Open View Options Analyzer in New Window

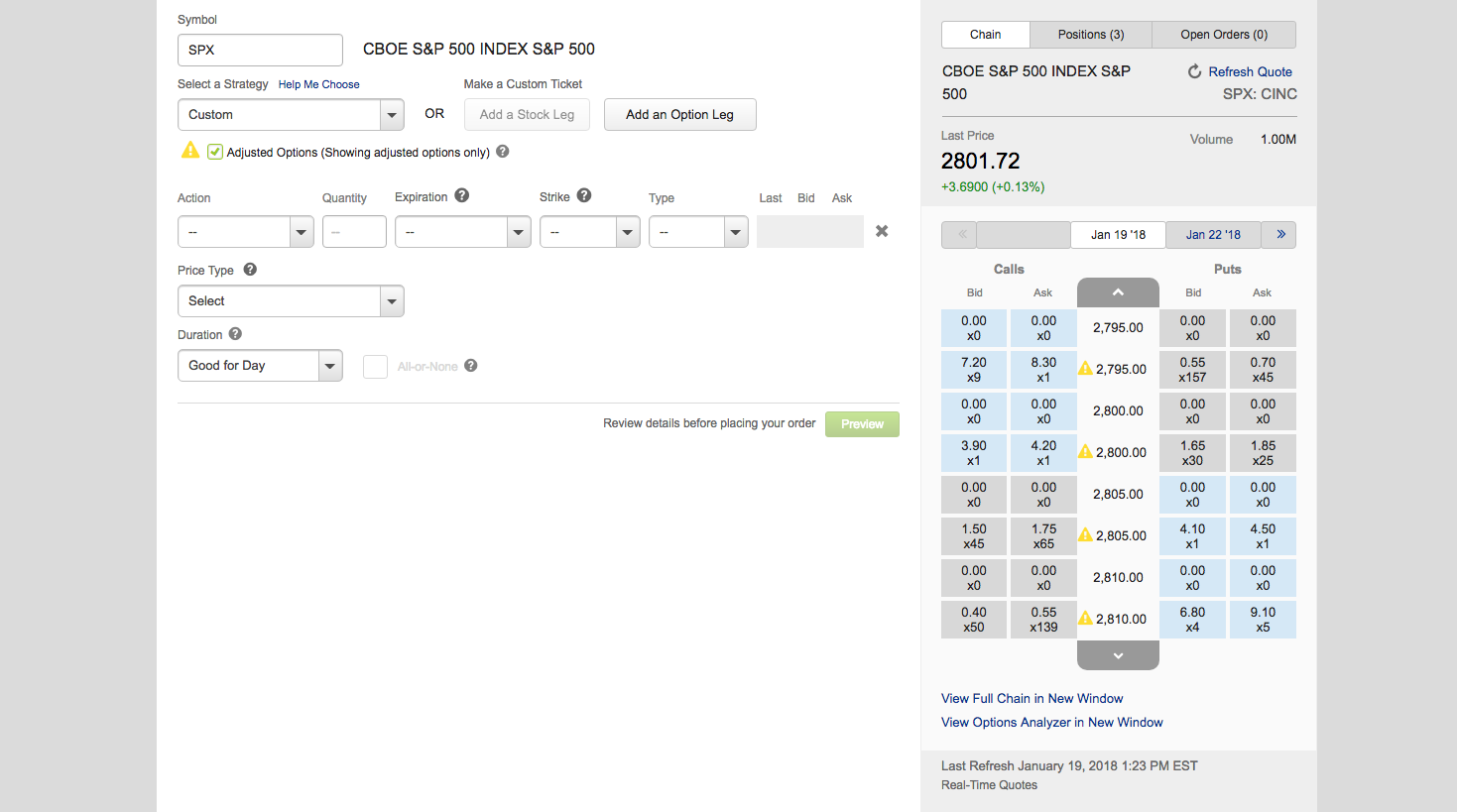(1052, 723)
